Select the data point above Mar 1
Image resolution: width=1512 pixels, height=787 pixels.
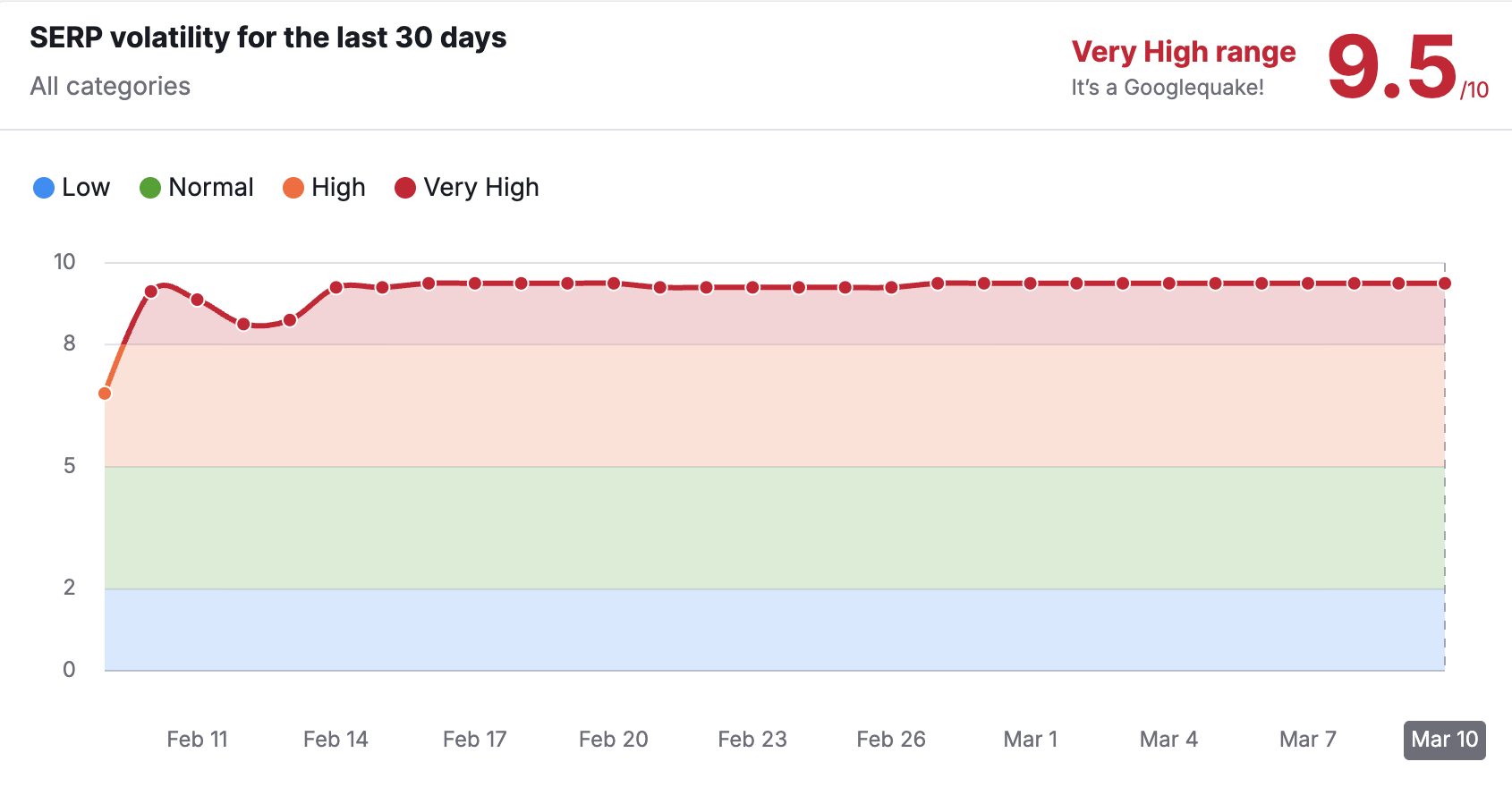pos(1031,283)
